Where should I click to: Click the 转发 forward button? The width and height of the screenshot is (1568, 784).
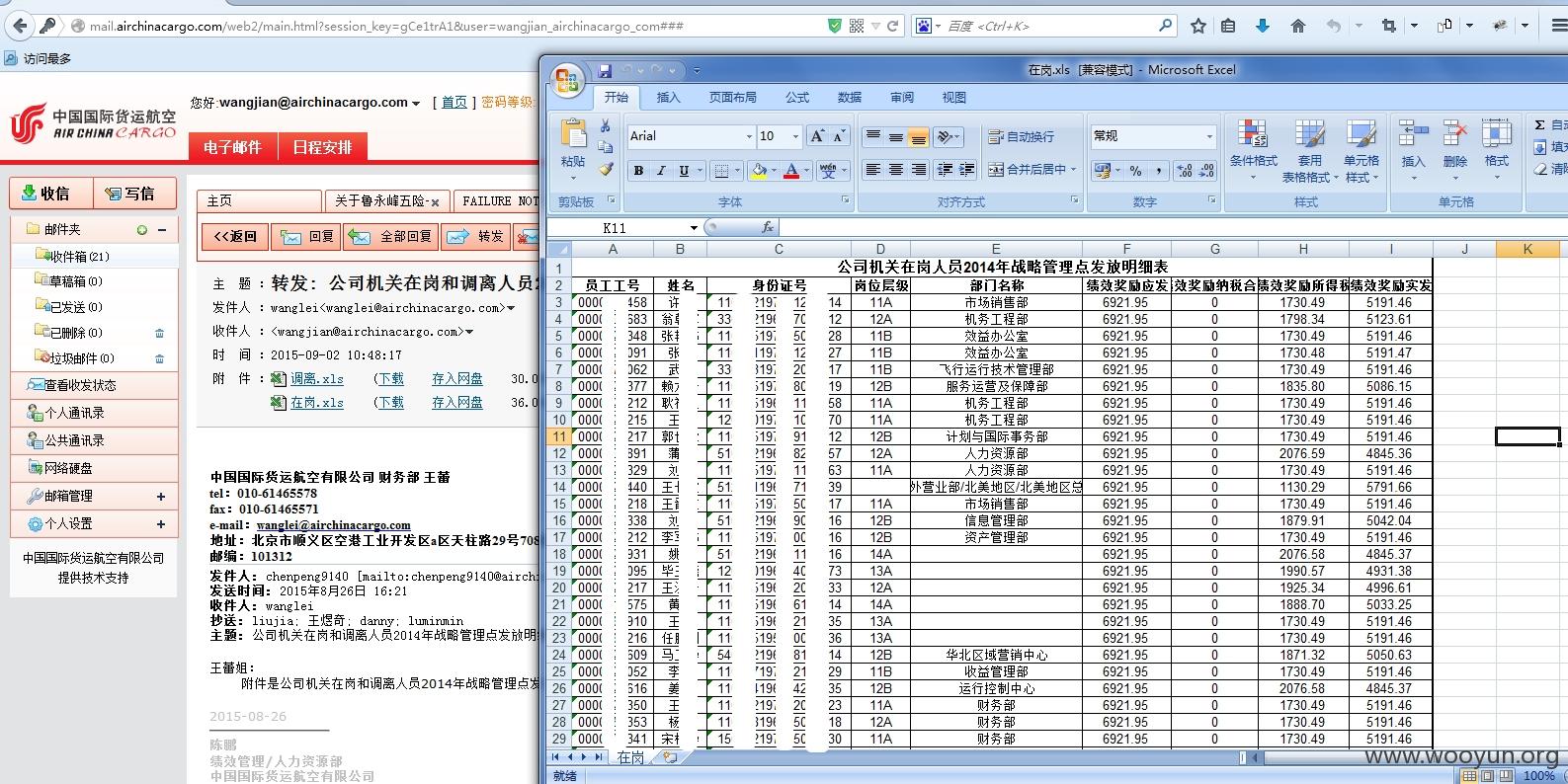(476, 237)
